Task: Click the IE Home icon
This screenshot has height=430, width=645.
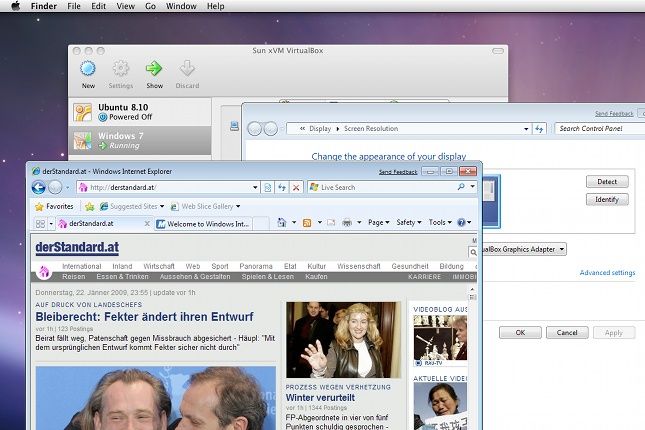Action: click(x=282, y=223)
